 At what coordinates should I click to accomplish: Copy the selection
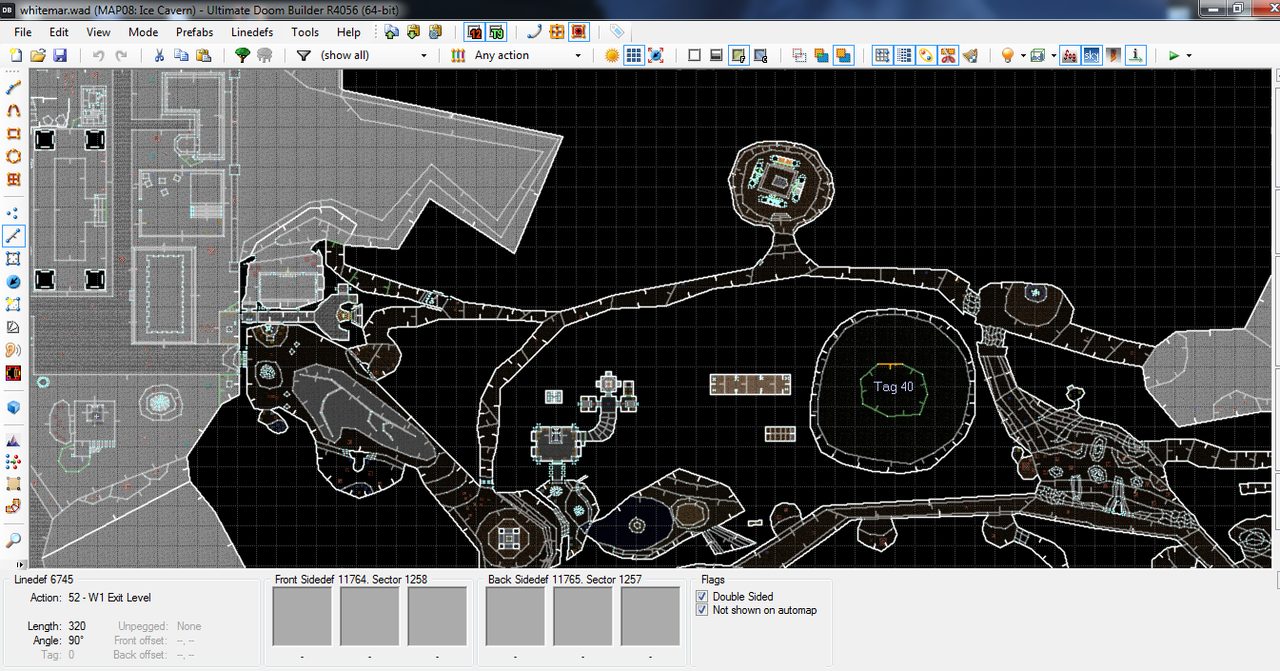180,55
